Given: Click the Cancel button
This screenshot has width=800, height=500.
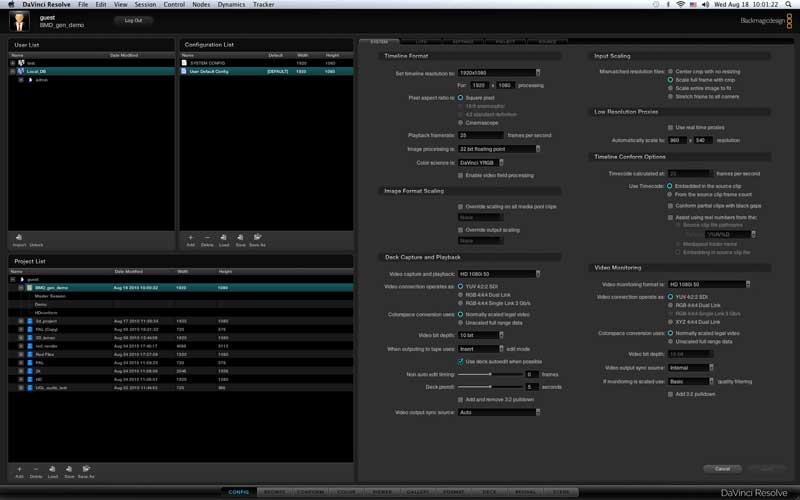Looking at the screenshot, I should 722,468.
